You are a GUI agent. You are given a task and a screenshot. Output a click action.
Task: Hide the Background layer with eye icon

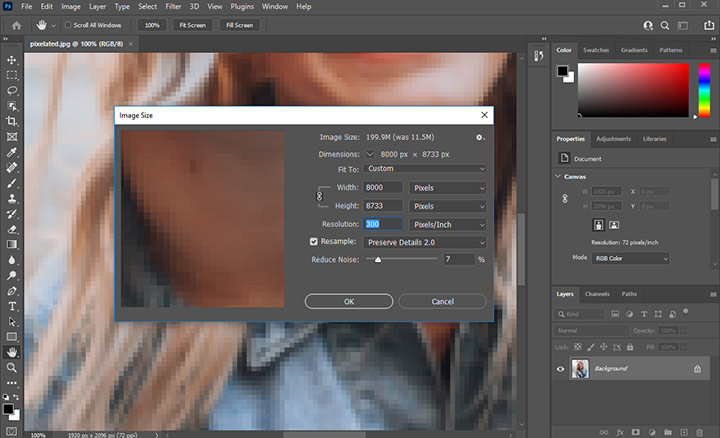tap(560, 369)
